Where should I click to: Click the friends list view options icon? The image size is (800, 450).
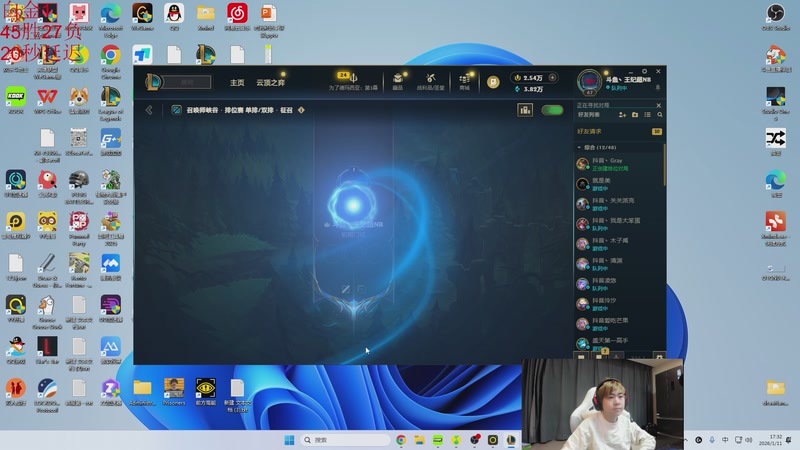[647, 115]
